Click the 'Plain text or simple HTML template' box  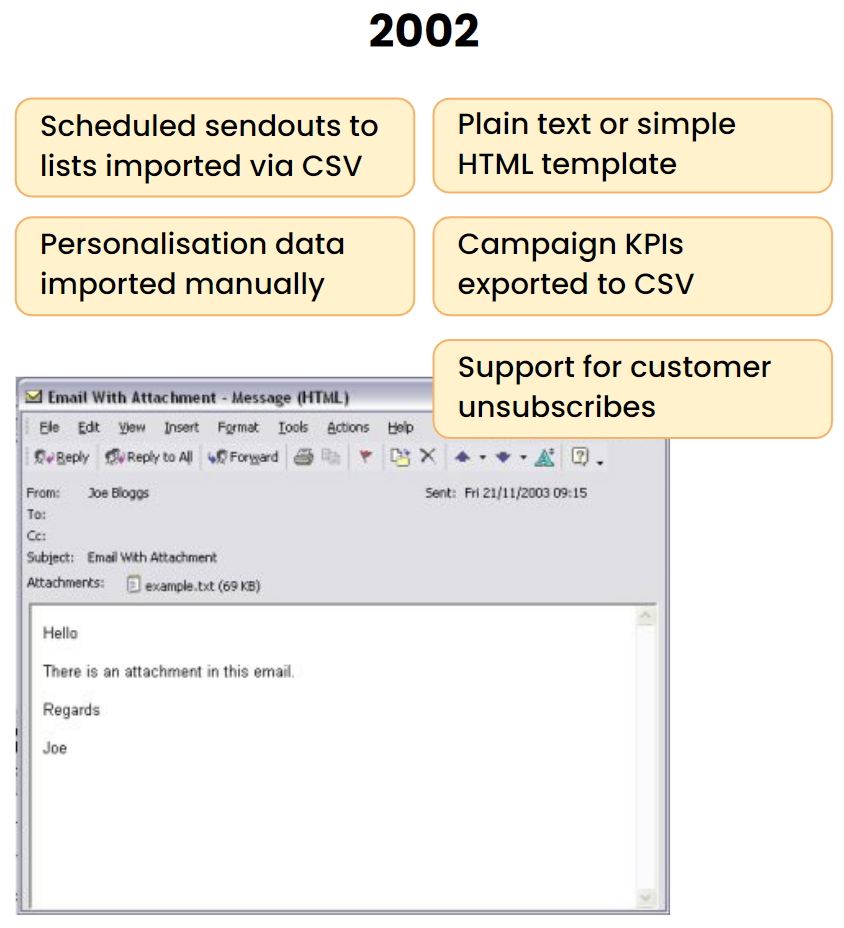tap(633, 146)
